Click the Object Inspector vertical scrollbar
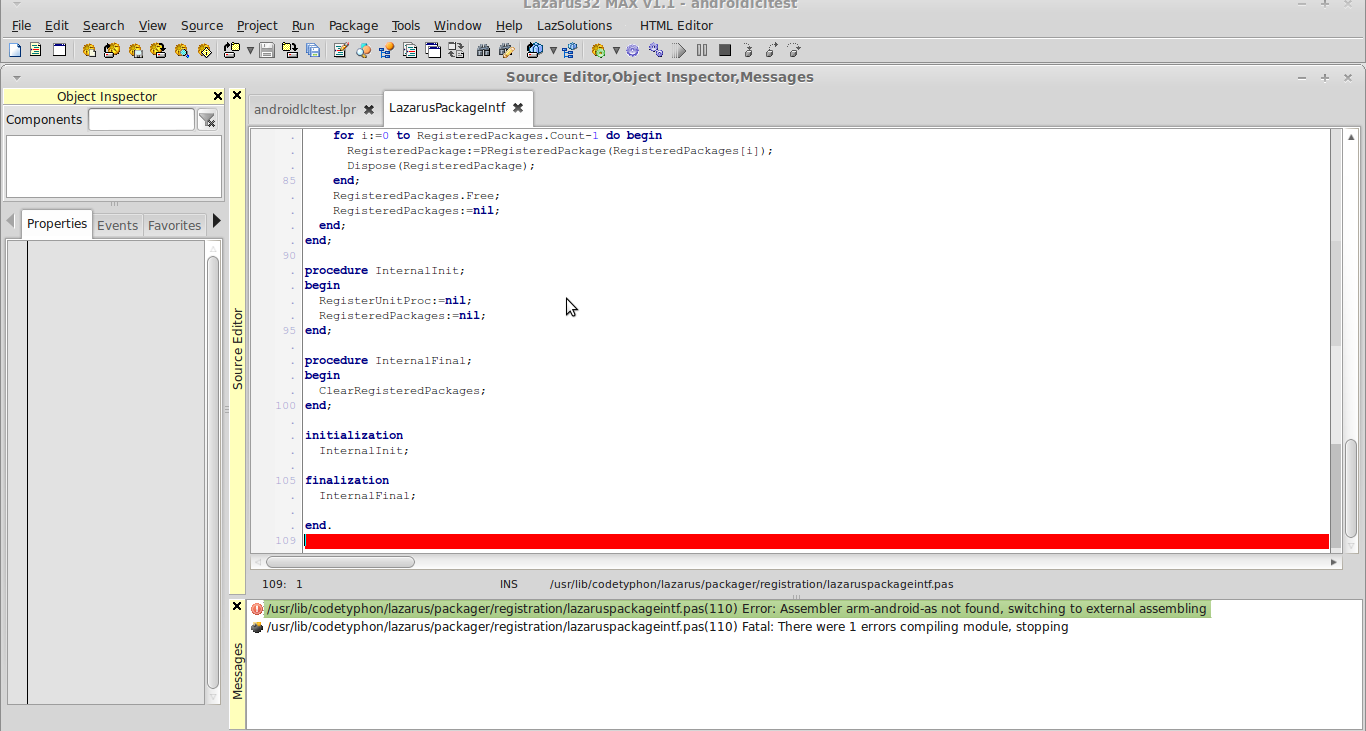 pos(213,472)
